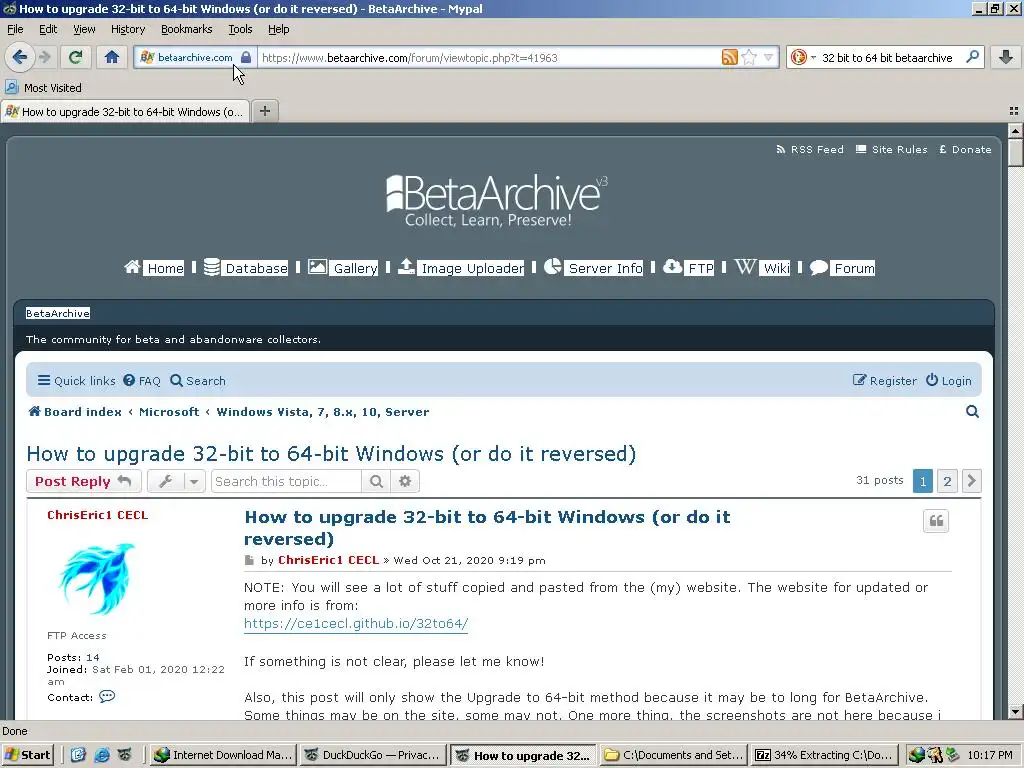Open the History menu
This screenshot has width=1024, height=768.
[x=127, y=29]
